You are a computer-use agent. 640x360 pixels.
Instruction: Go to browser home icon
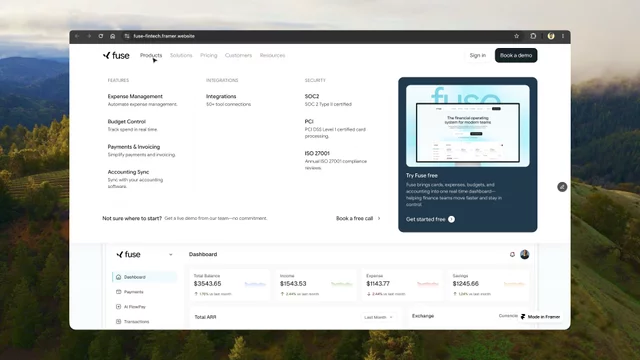(113, 36)
